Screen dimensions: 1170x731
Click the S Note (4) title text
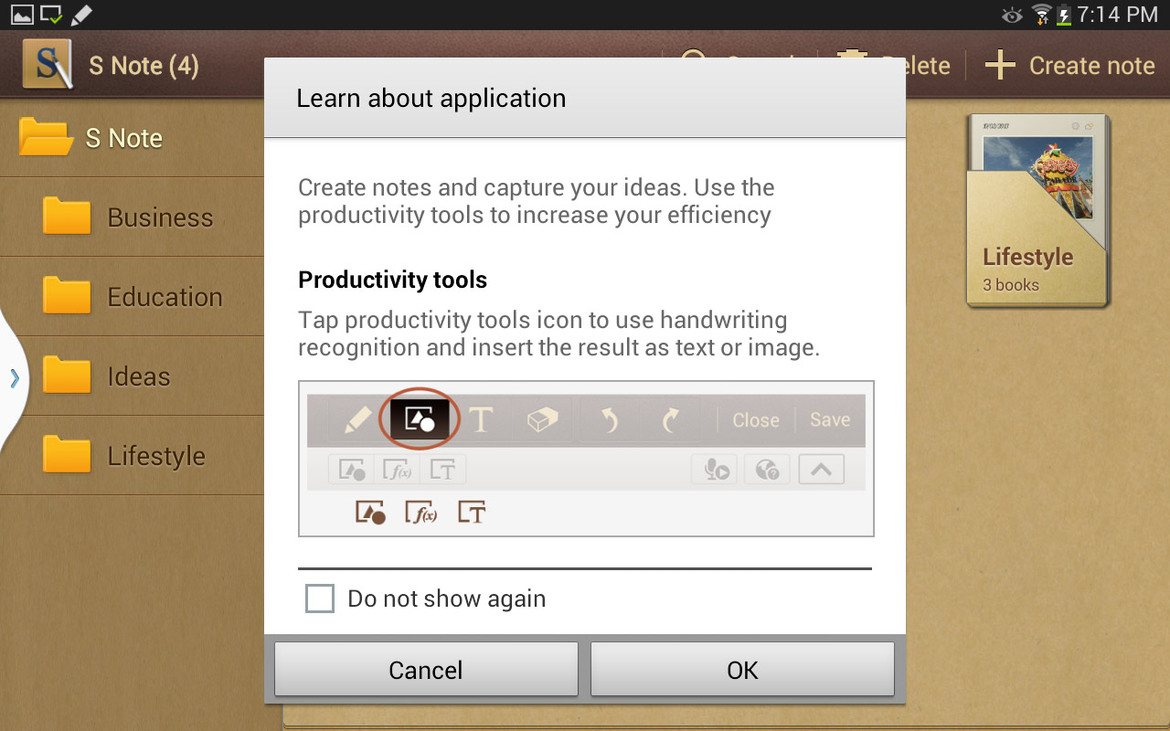(144, 66)
